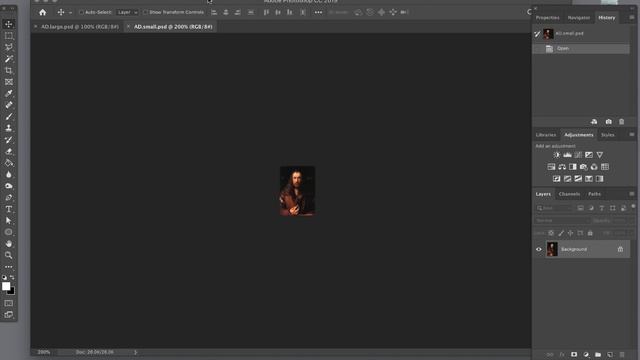The width and height of the screenshot is (640, 360).
Task: Add a Black & White adjustment
Action: [573, 167]
